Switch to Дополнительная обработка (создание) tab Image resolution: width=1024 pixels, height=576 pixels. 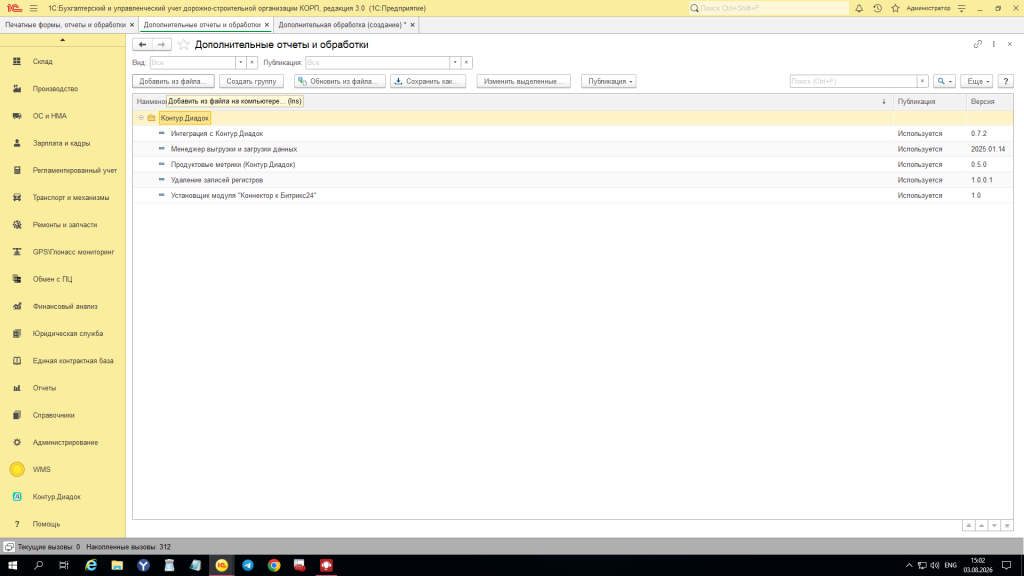[342, 25]
